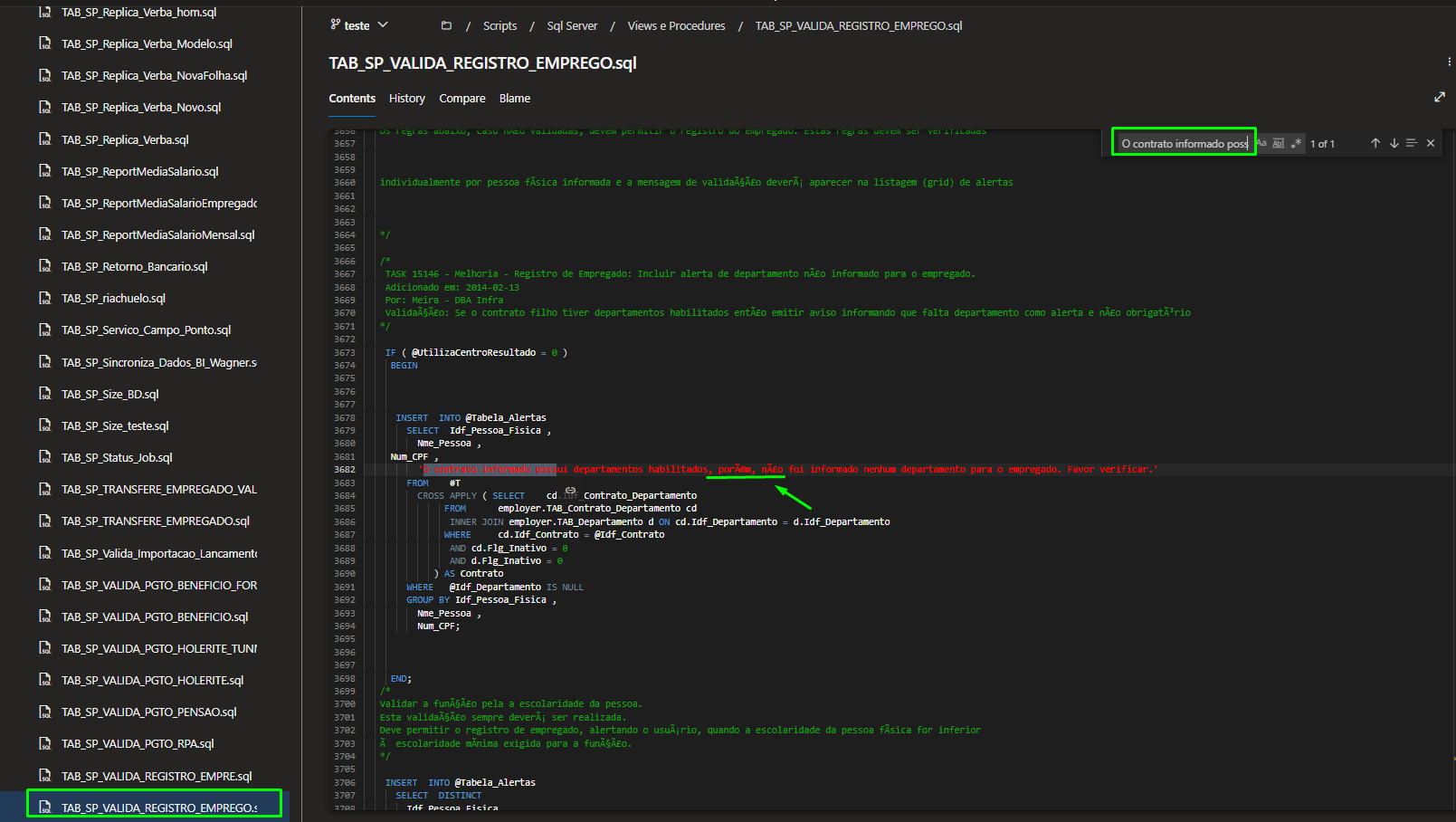Click TAB_SP_VALIDA_REGISTRO_EMPREGO.sql in breadcrumb
This screenshot has height=822, width=1456.
click(859, 25)
